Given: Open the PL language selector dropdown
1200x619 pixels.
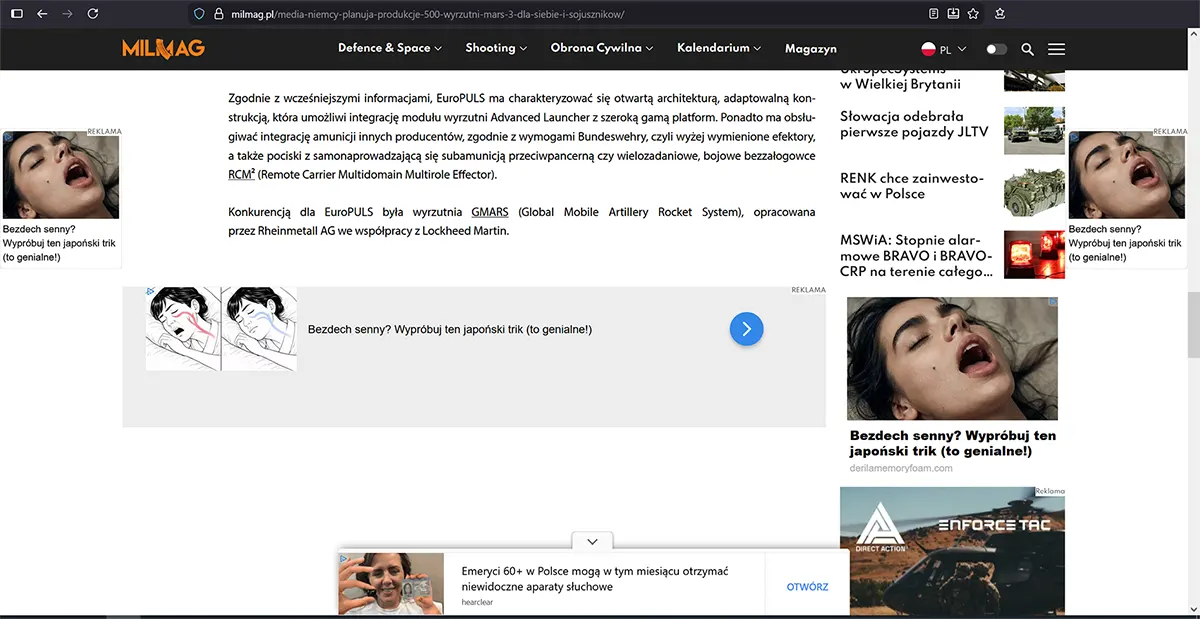Looking at the screenshot, I should coord(944,48).
